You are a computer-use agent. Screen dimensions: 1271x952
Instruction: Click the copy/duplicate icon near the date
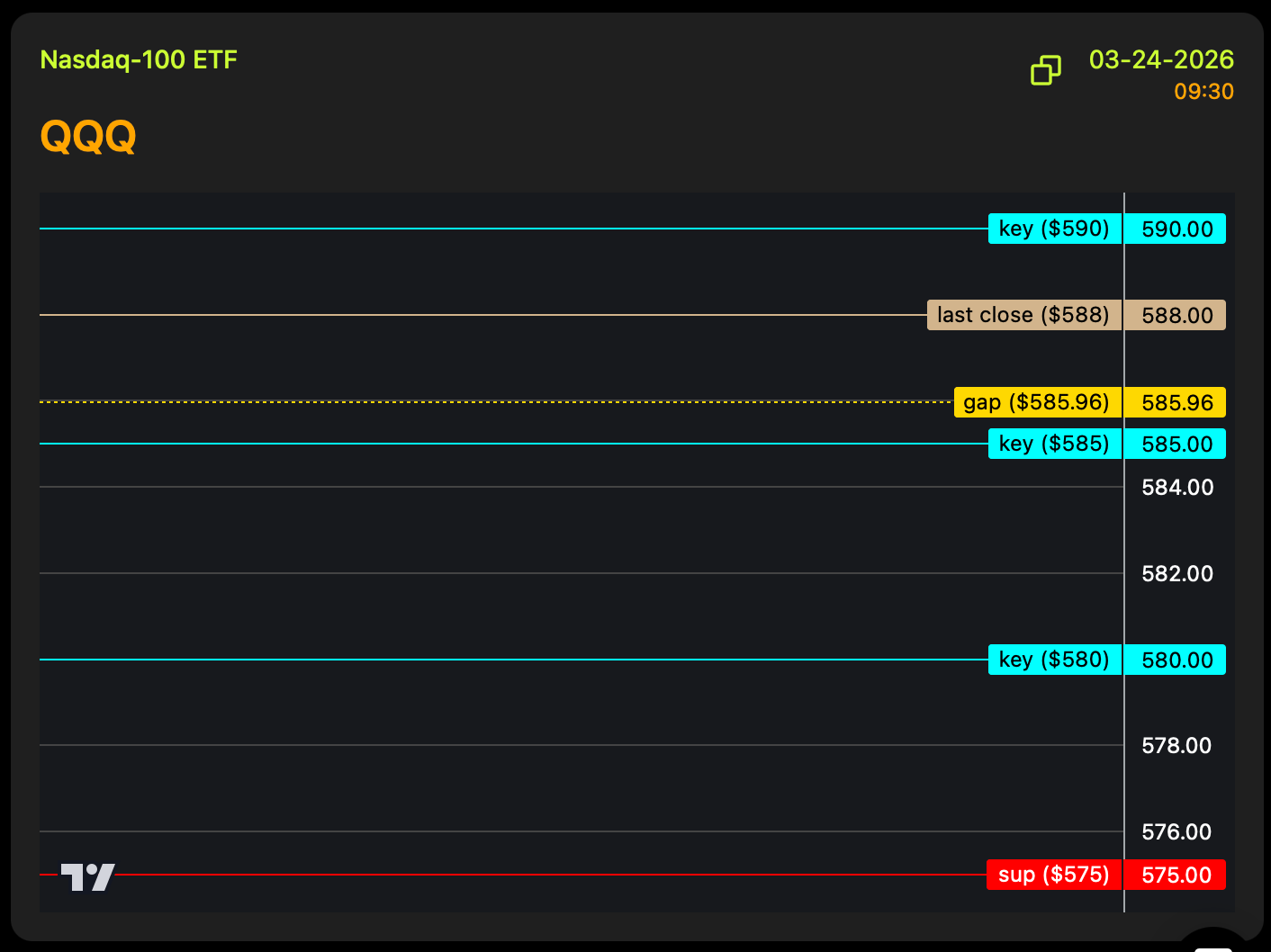(1045, 70)
